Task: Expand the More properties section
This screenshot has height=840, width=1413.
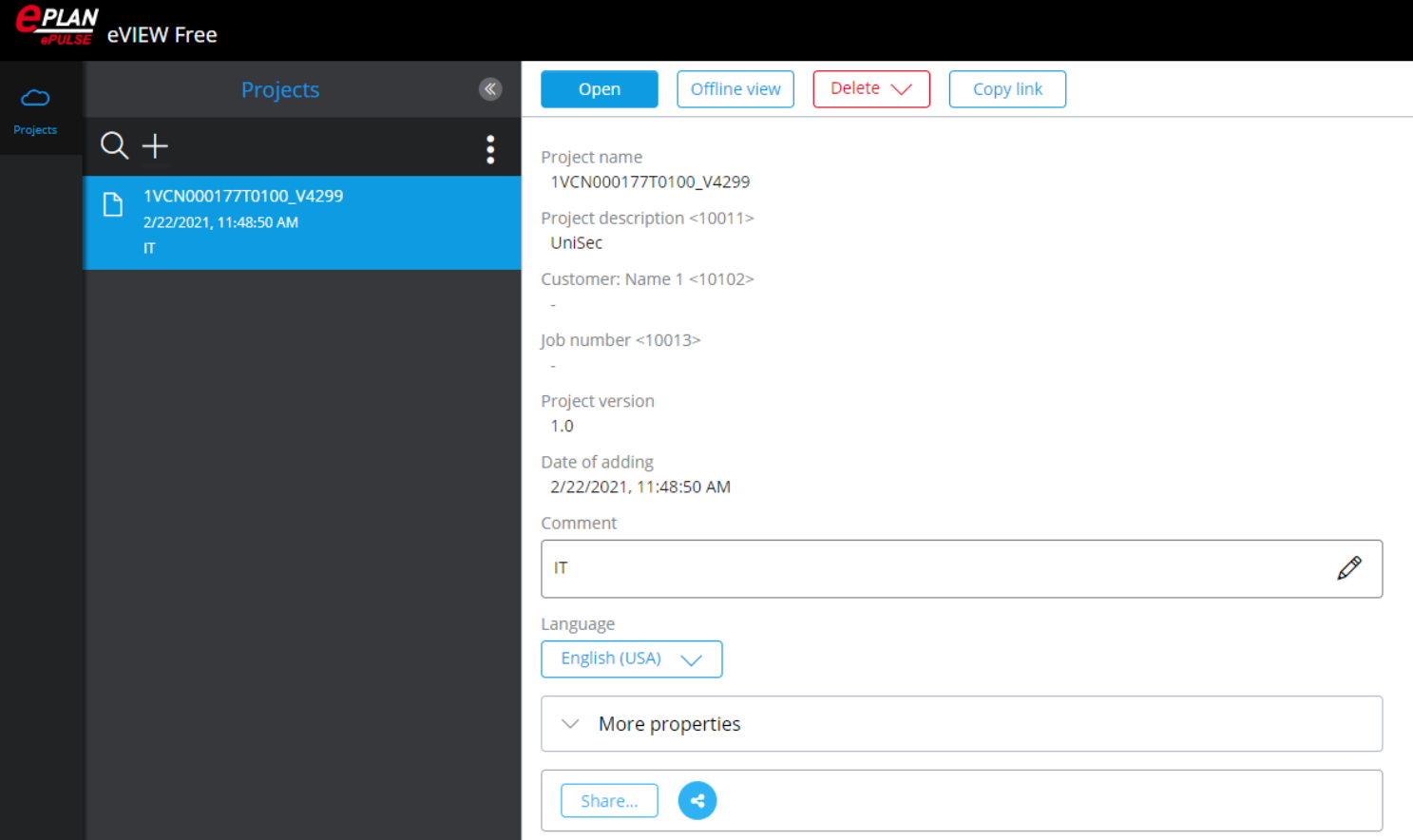Action: (962, 724)
